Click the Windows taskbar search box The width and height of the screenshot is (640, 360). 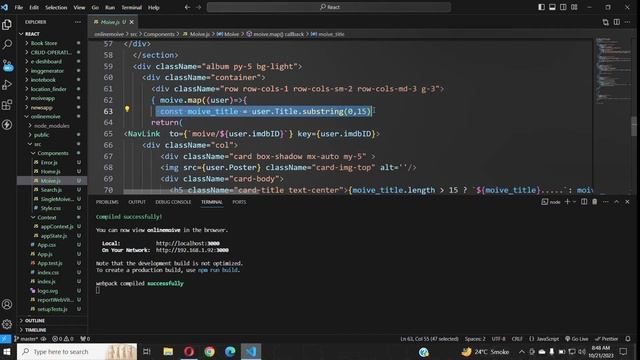tap(77, 351)
